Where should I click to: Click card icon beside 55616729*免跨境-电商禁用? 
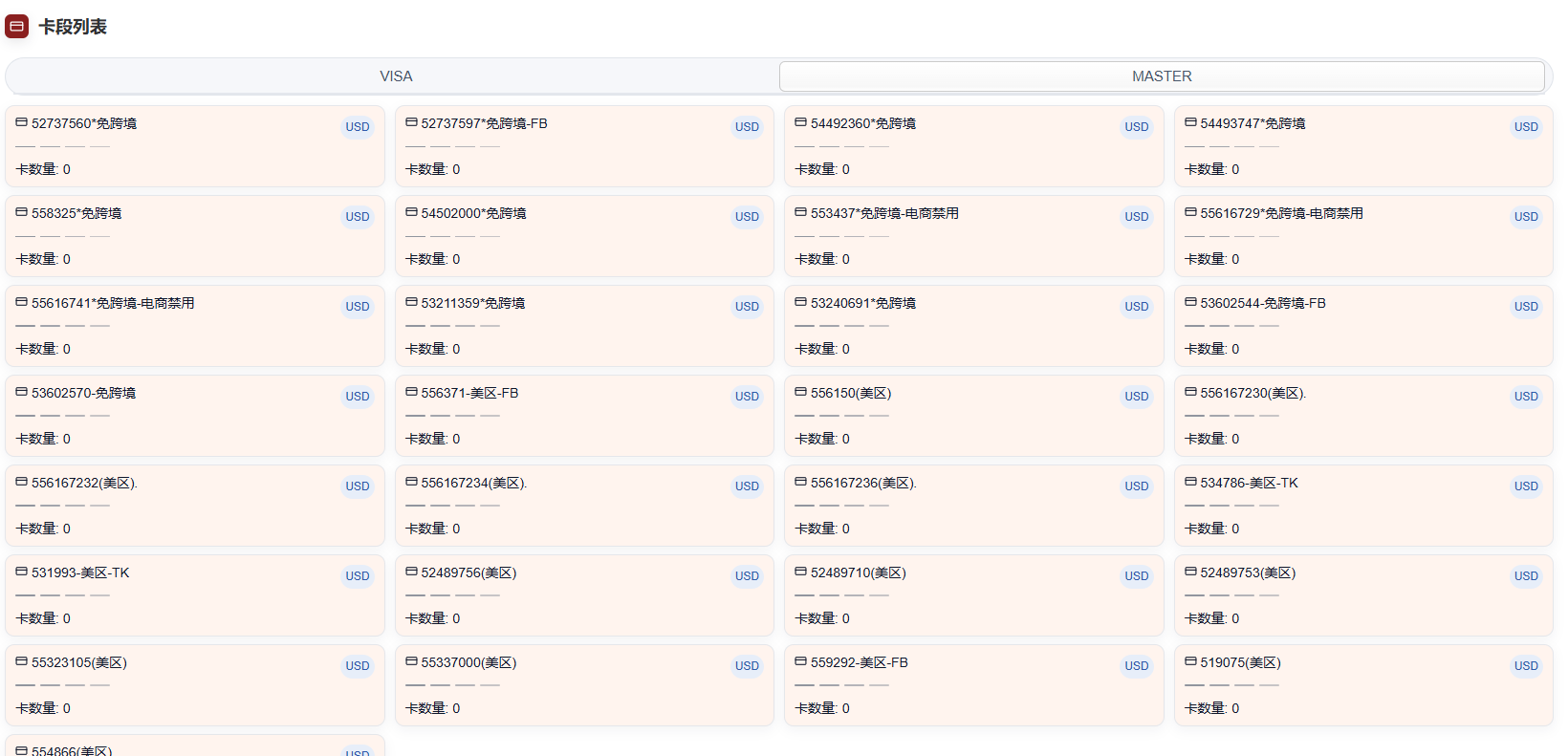pyautogui.click(x=1190, y=213)
